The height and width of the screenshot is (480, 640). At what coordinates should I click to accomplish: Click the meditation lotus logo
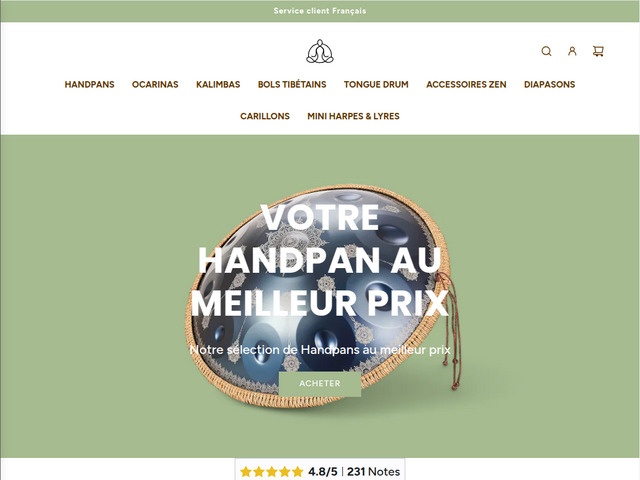pyautogui.click(x=320, y=51)
